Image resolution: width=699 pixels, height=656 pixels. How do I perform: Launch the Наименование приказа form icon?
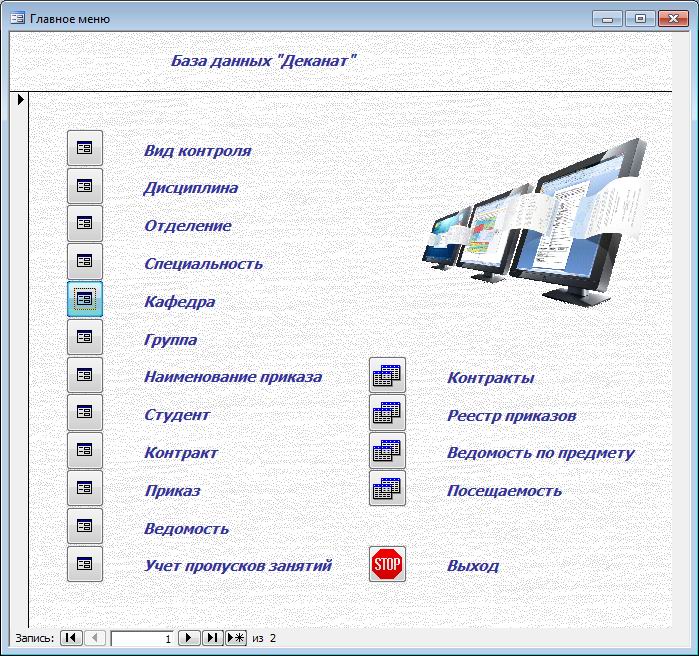85,375
